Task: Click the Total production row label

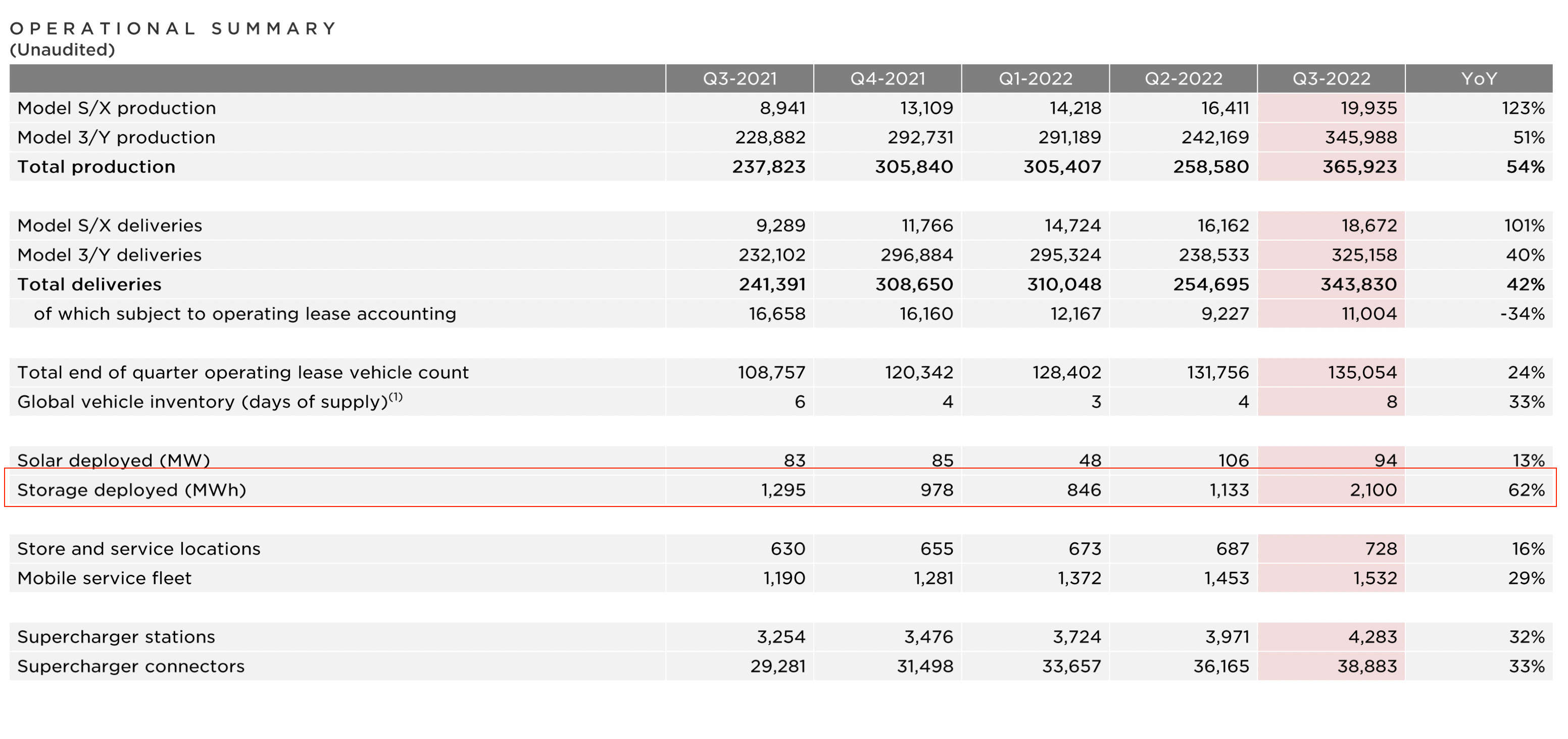Action: (96, 167)
